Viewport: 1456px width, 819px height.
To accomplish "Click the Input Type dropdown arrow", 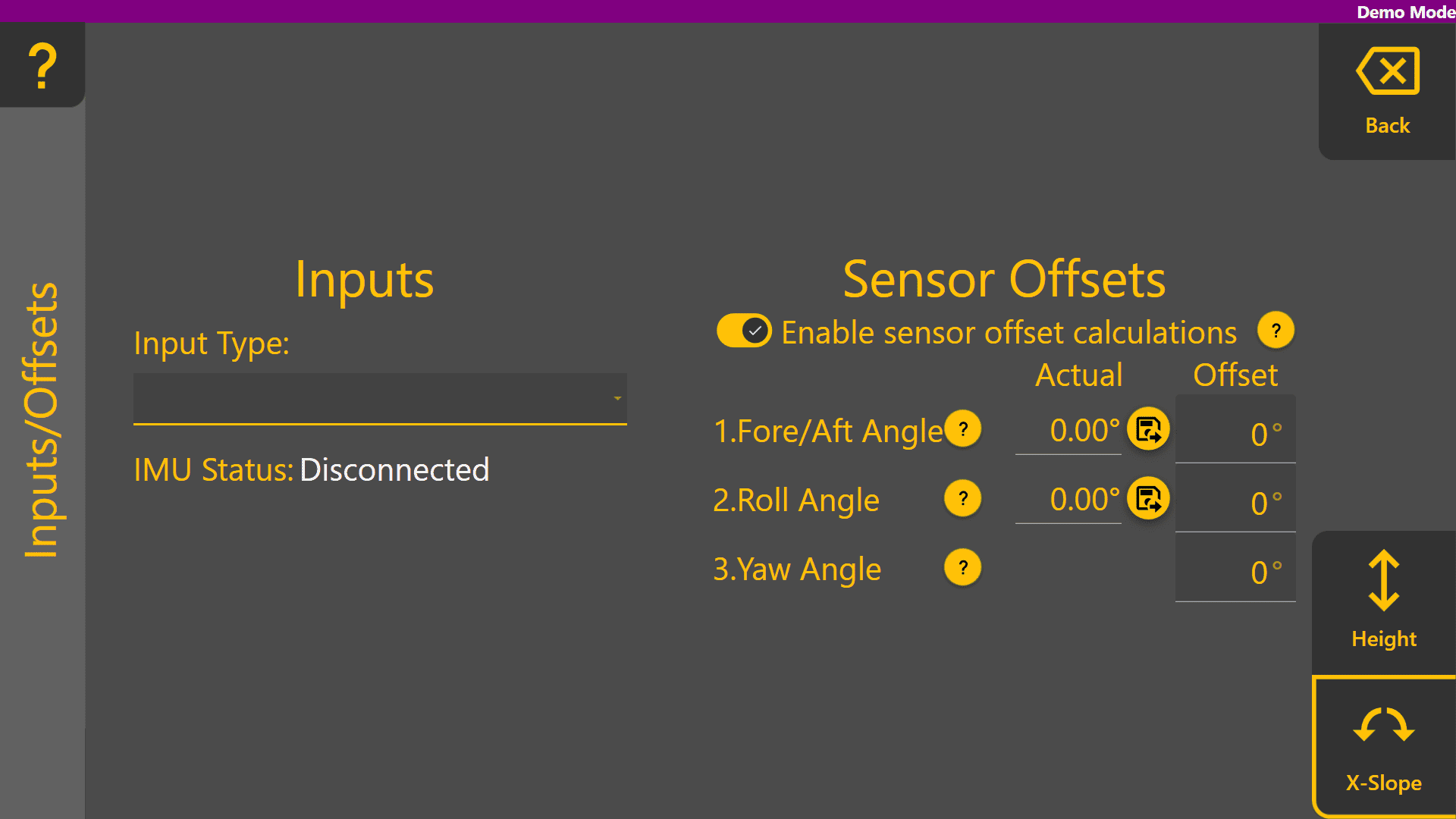I will (x=617, y=398).
